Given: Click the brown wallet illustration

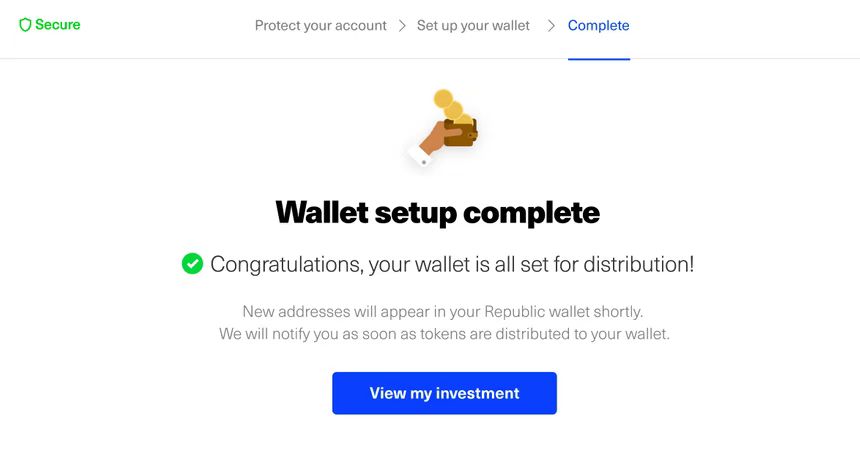Looking at the screenshot, I should (x=463, y=134).
